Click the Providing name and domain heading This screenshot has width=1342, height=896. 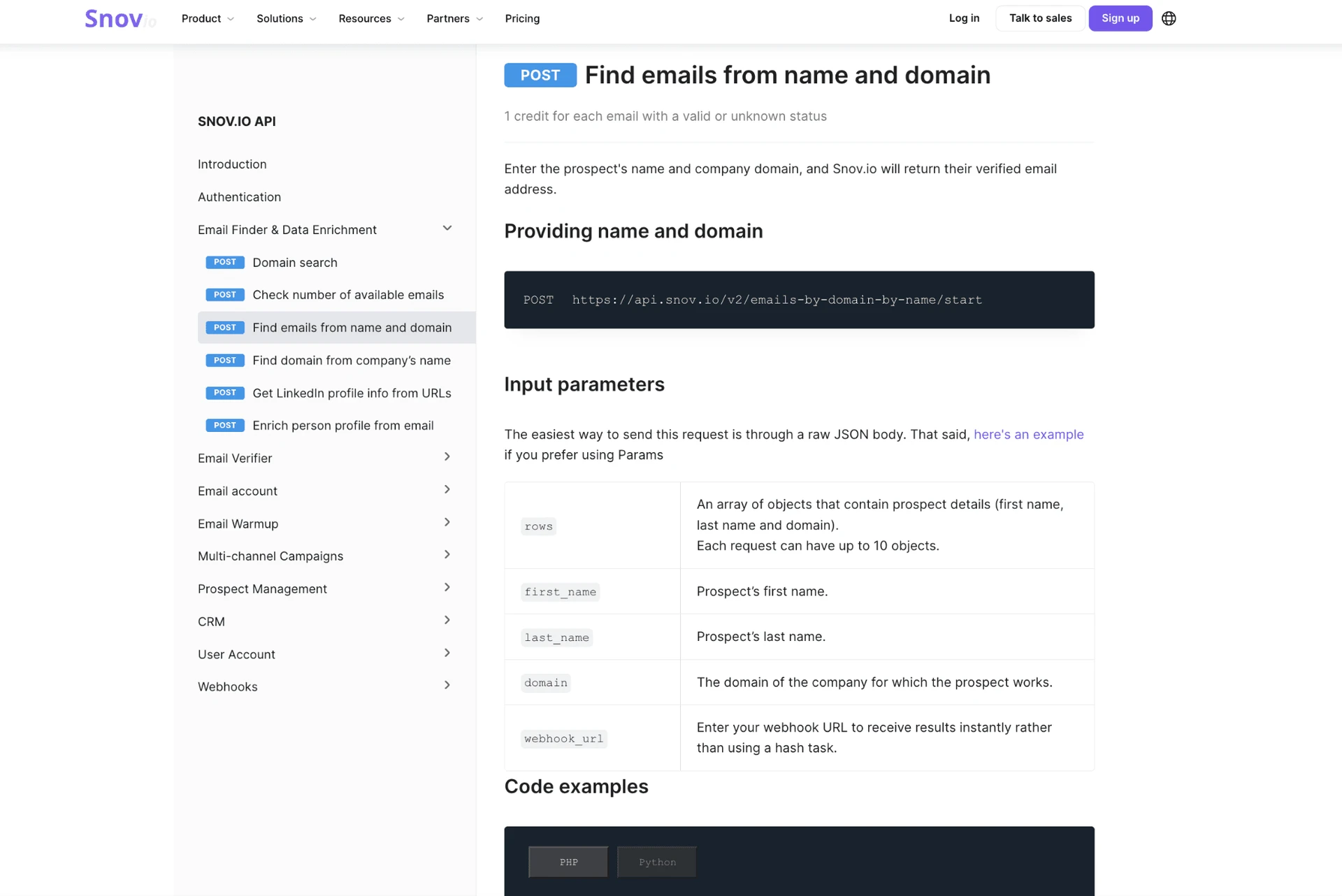[x=633, y=231]
